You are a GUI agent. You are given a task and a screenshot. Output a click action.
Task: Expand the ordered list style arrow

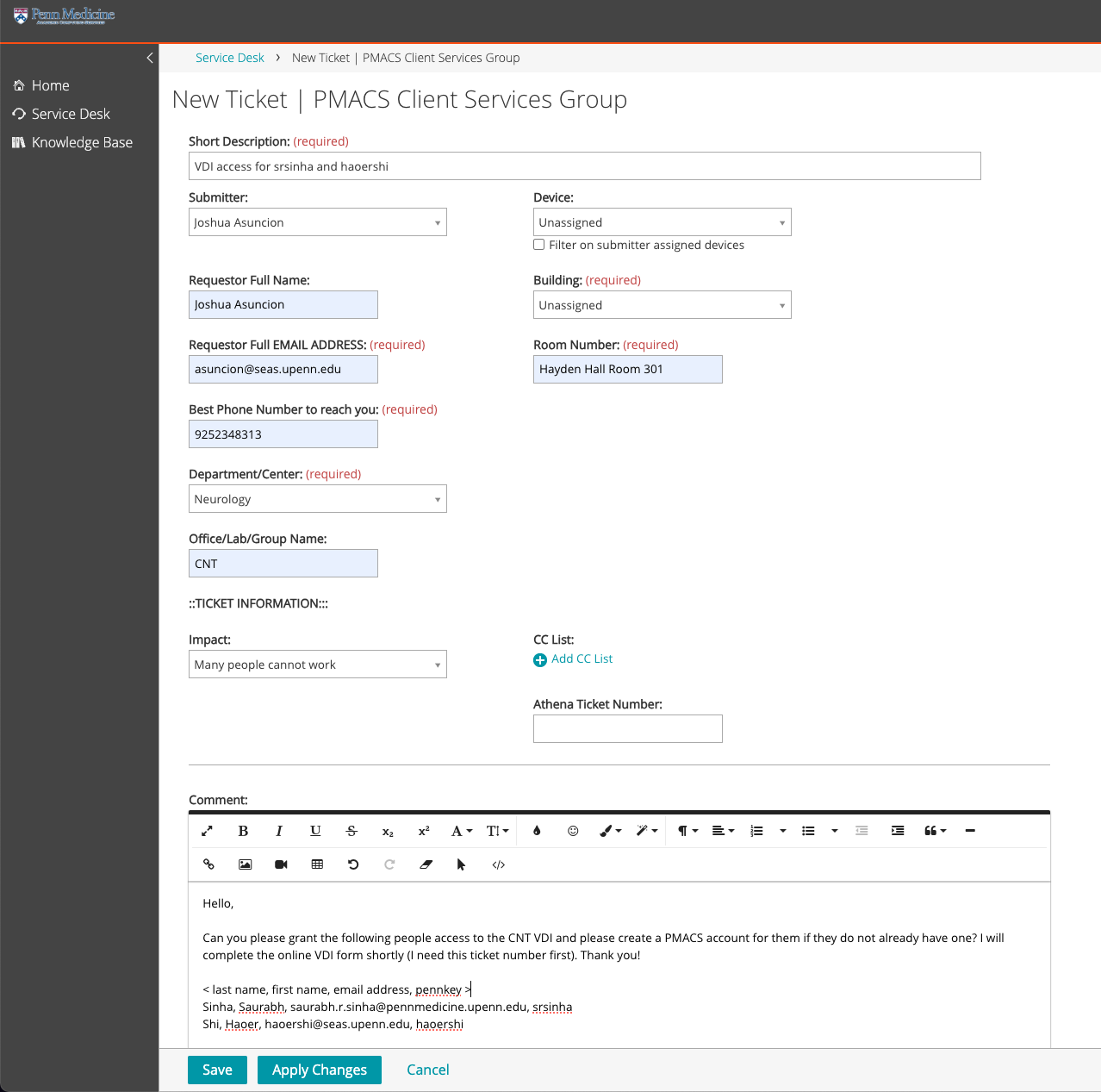[x=783, y=831]
